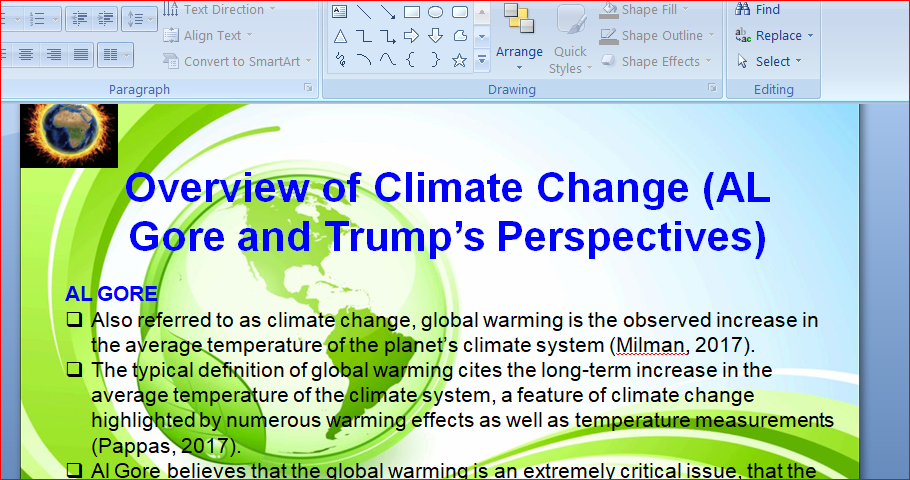Viewport: 910px width, 480px height.
Task: Click the burning Earth image on slide
Action: pos(69,136)
